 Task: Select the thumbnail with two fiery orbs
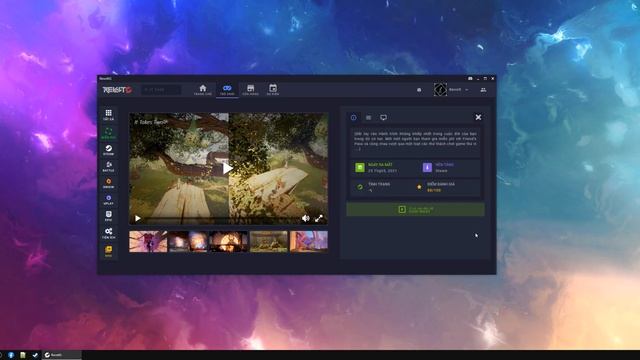(x=188, y=241)
